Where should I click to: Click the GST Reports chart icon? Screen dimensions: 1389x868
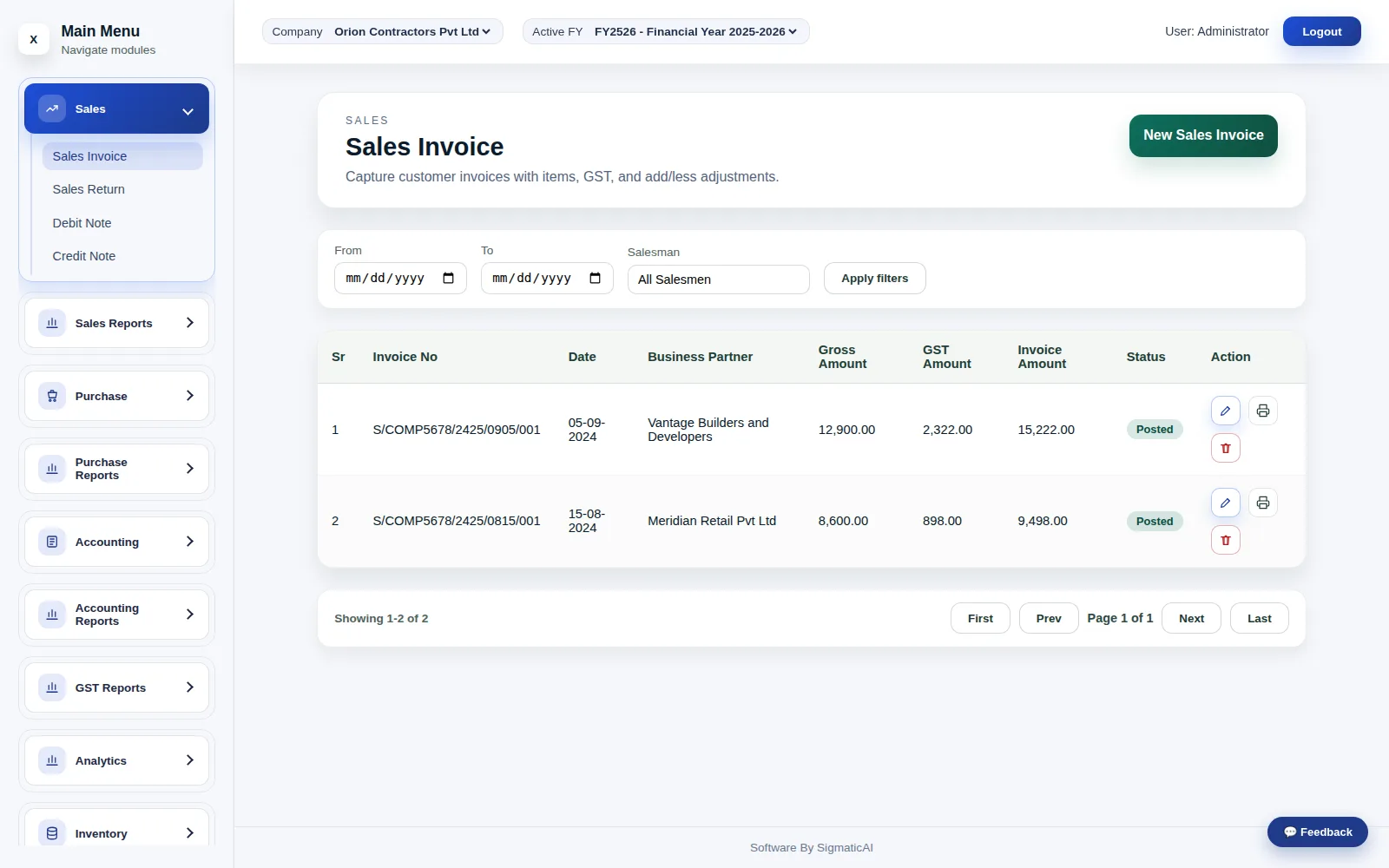52,687
